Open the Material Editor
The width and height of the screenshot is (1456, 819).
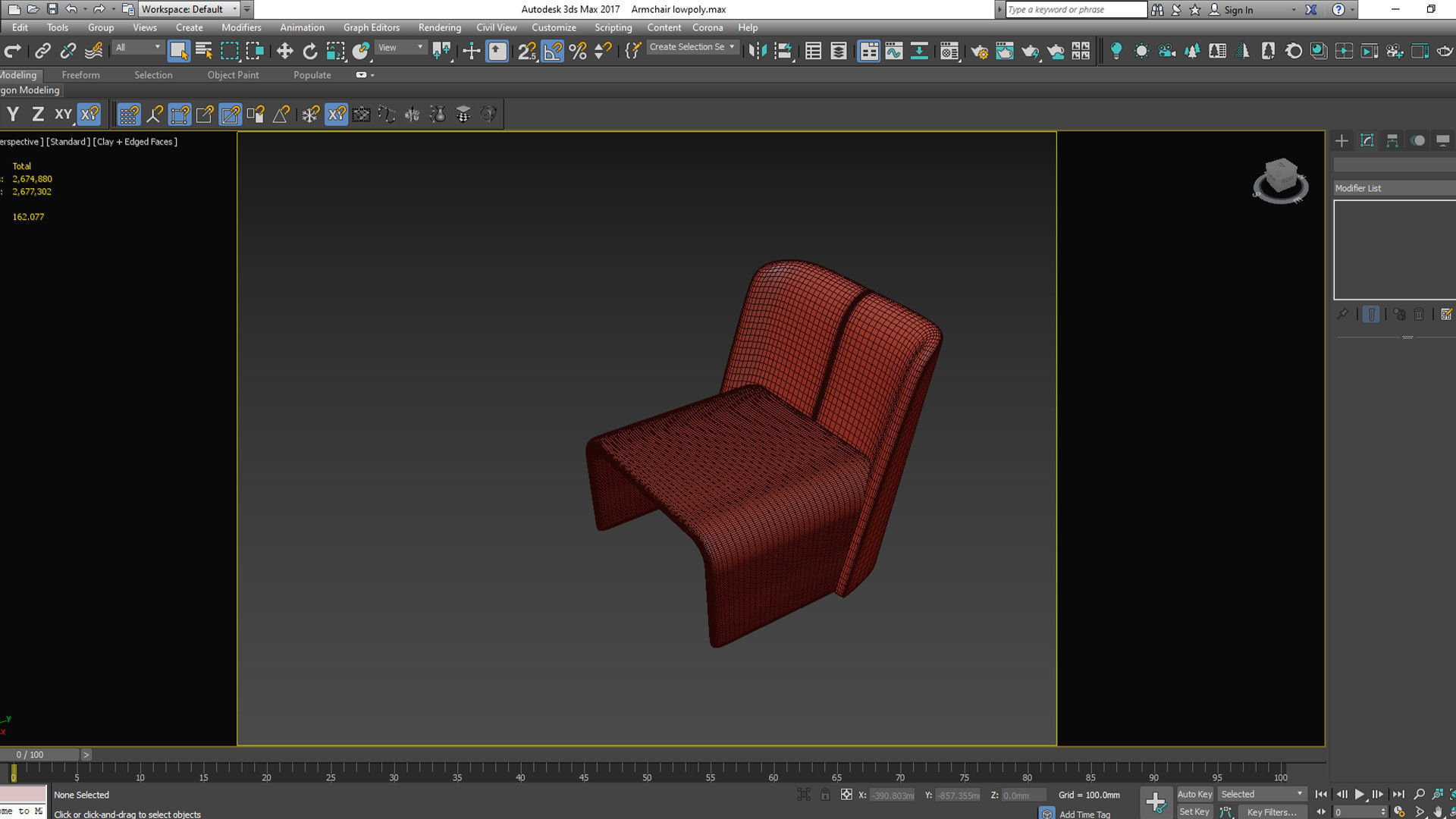pos(949,51)
